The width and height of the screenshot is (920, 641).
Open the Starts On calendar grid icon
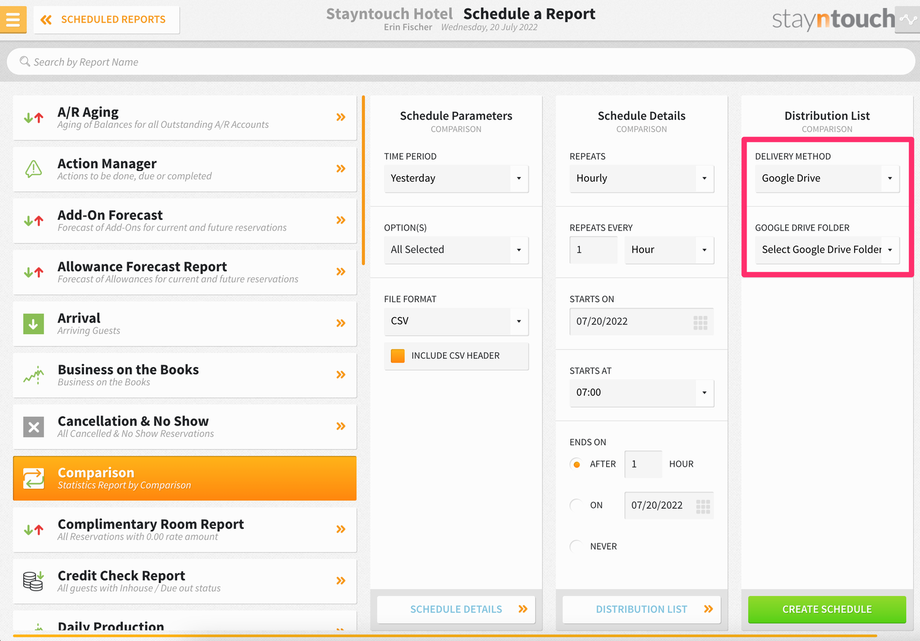point(701,322)
